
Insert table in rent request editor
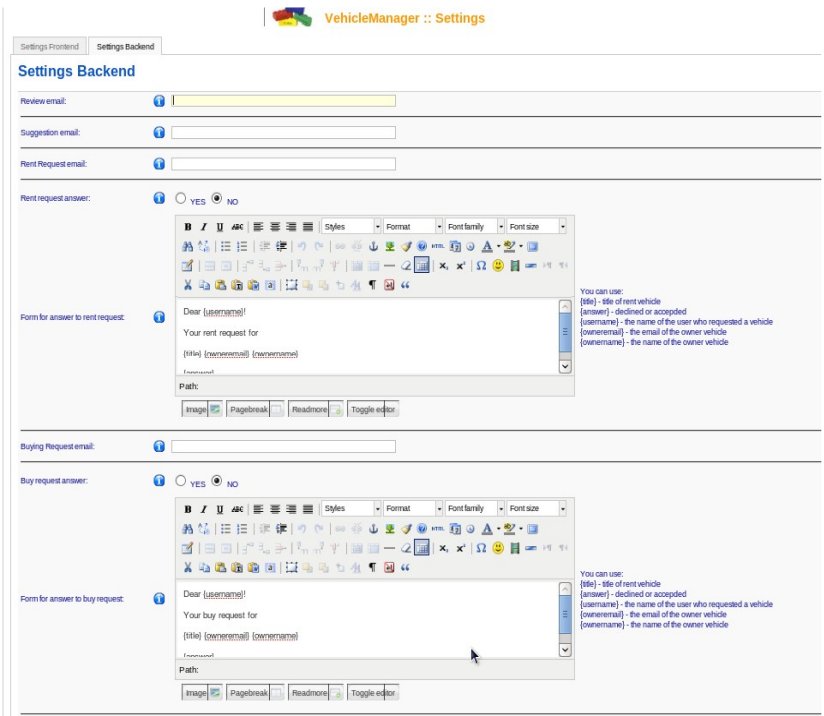(422, 265)
